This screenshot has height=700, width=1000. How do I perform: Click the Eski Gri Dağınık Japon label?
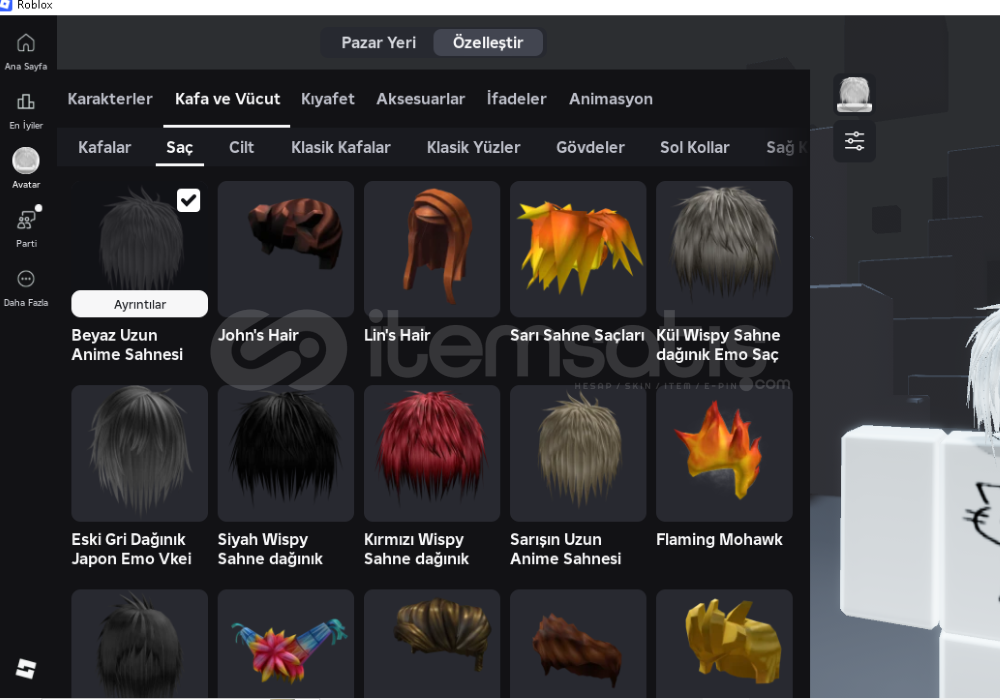pyautogui.click(x=131, y=549)
